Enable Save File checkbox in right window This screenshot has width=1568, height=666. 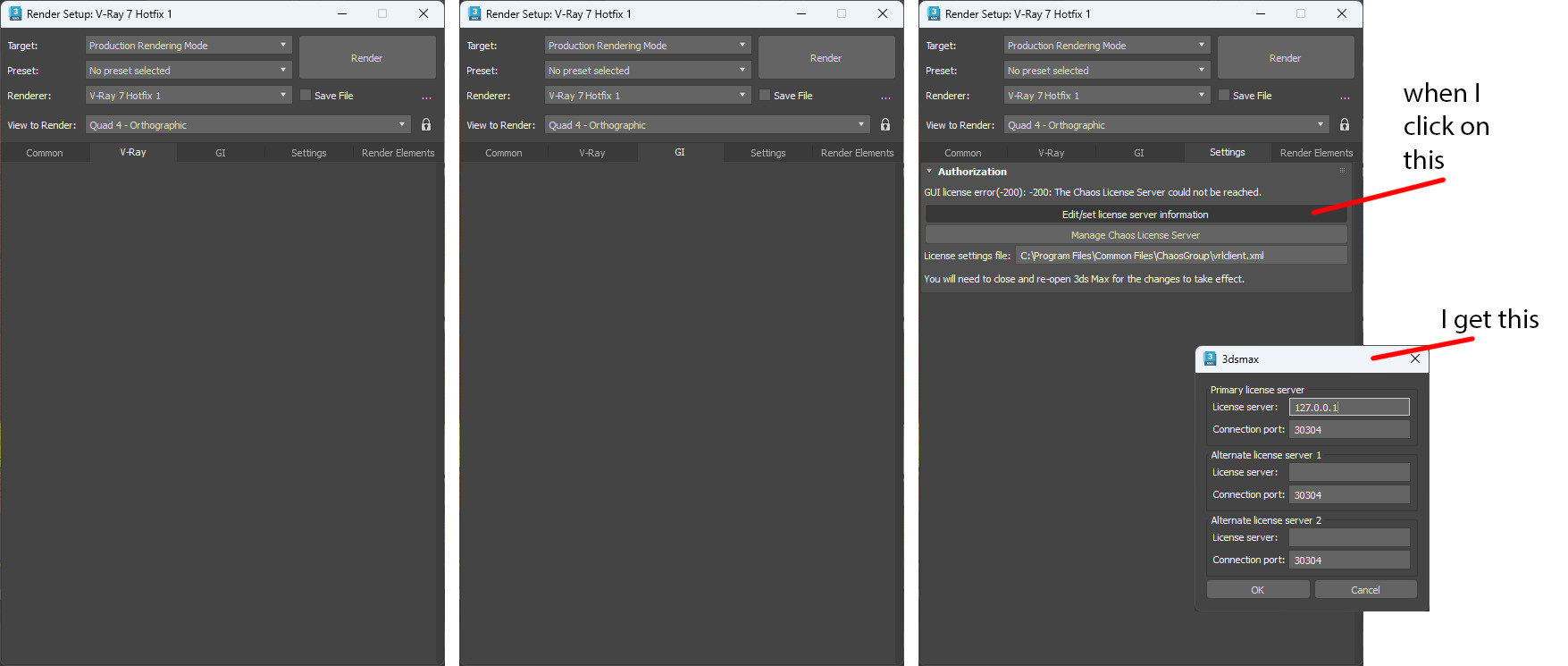click(x=1224, y=95)
